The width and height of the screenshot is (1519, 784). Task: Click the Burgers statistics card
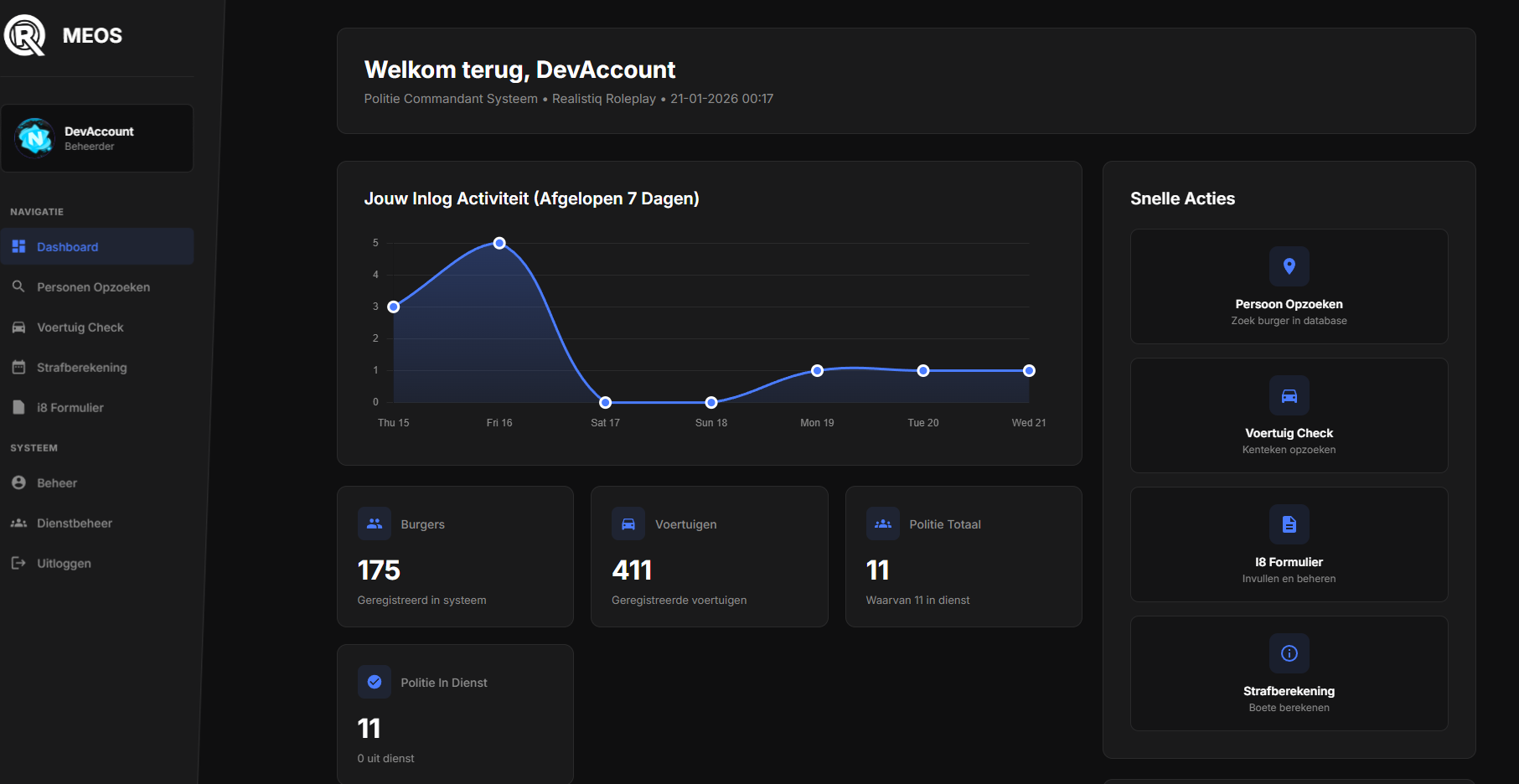[x=455, y=557]
